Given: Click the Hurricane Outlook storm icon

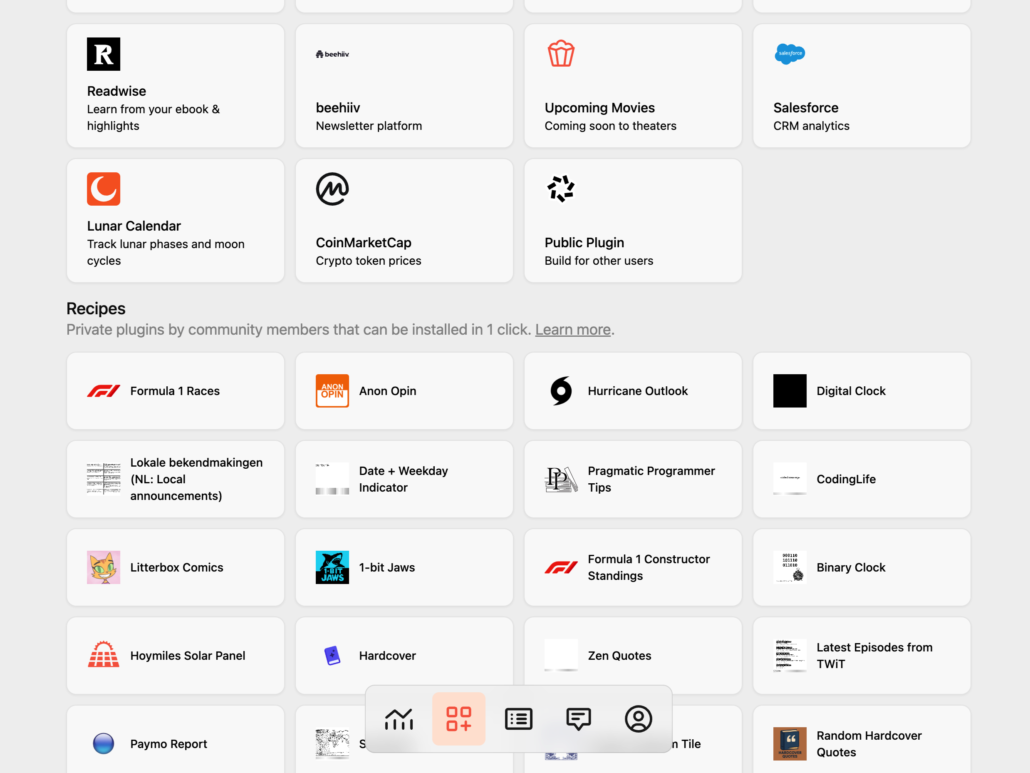Looking at the screenshot, I should (561, 391).
